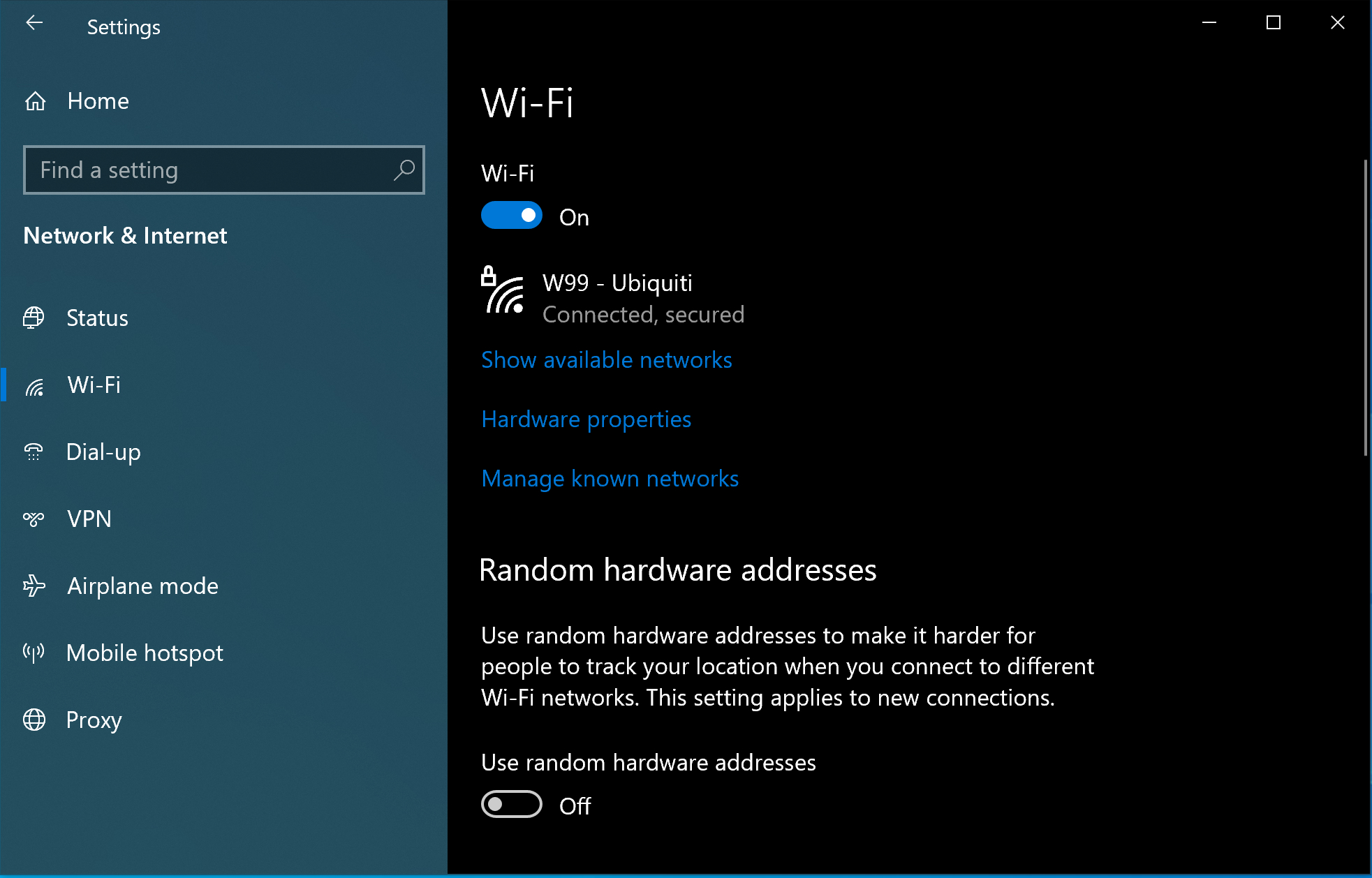Screen dimensions: 1372x878
Task: Enable Use random hardware addresses toggle
Action: [x=512, y=805]
